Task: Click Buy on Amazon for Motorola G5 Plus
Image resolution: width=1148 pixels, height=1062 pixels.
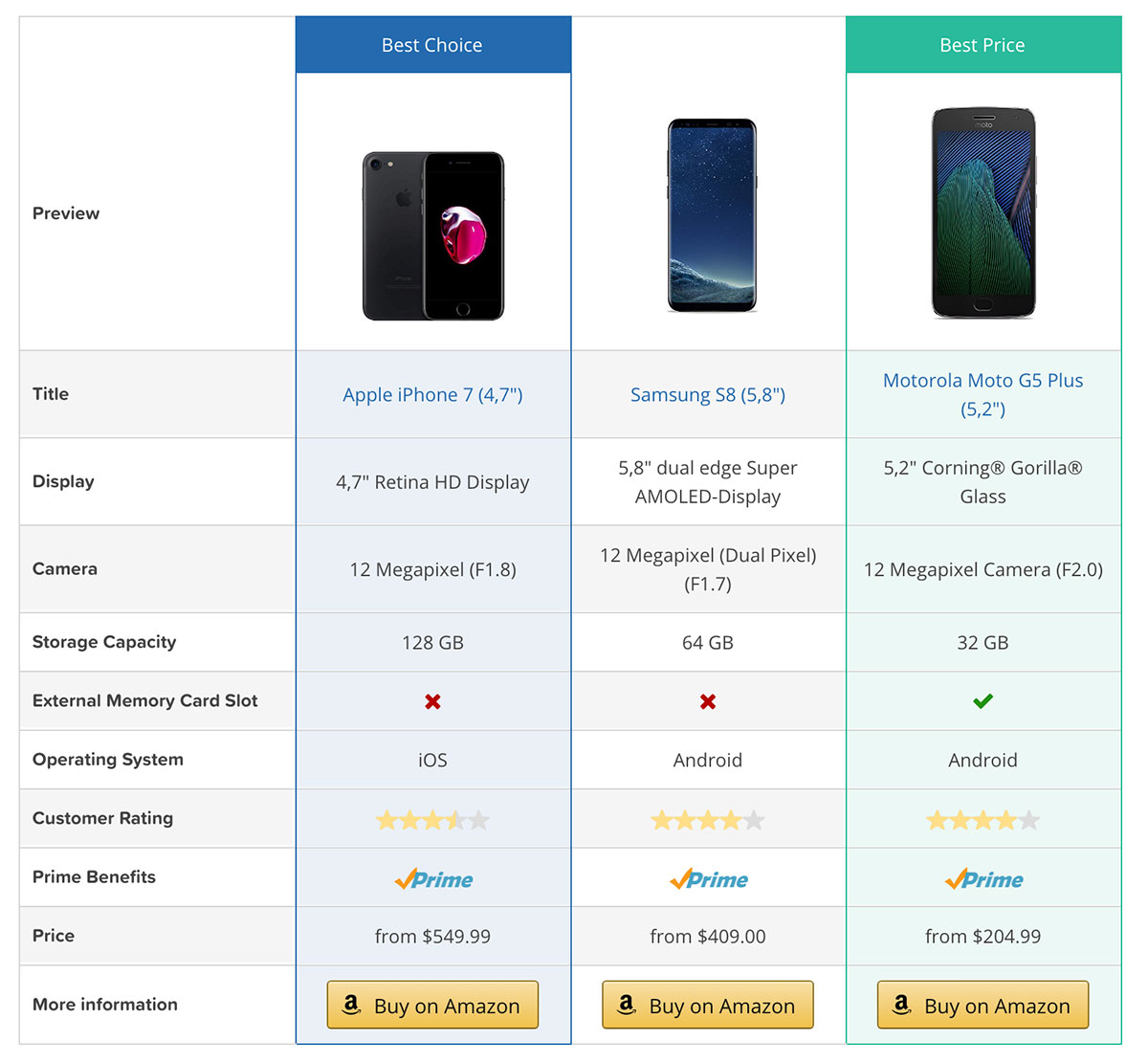Action: point(982,1005)
